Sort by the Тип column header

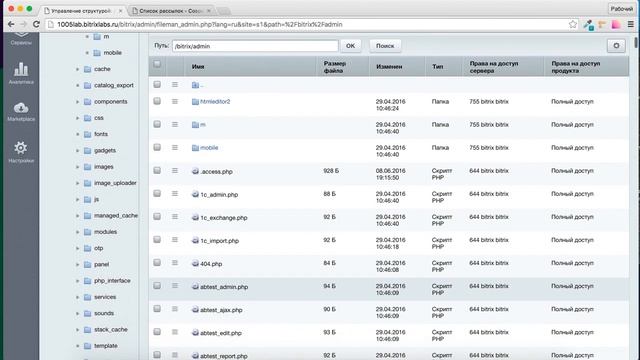pyautogui.click(x=438, y=67)
